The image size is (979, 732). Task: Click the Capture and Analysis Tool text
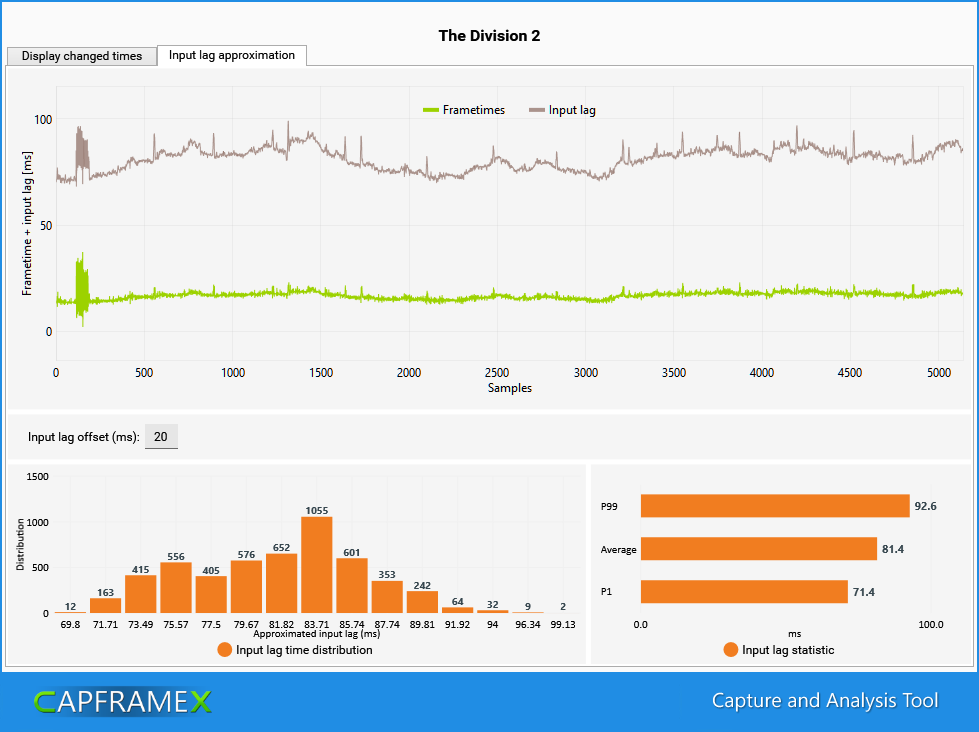point(825,701)
